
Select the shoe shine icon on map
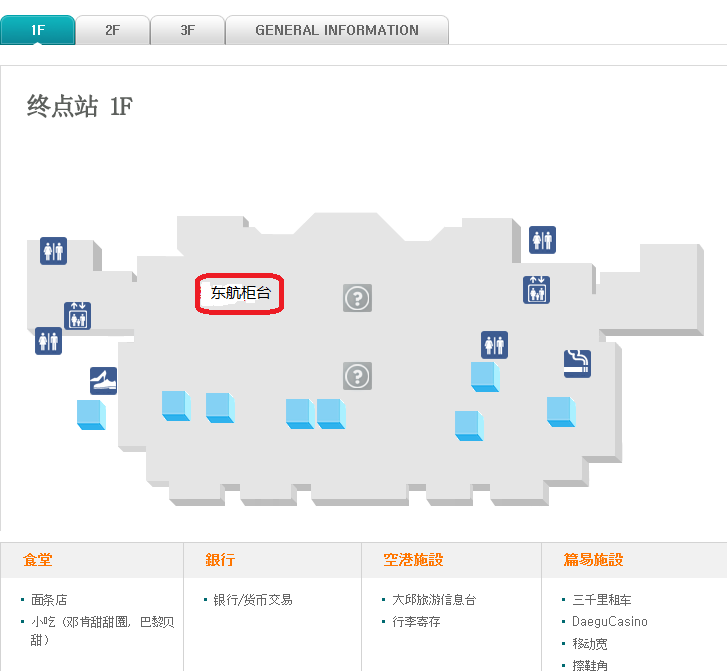click(103, 381)
